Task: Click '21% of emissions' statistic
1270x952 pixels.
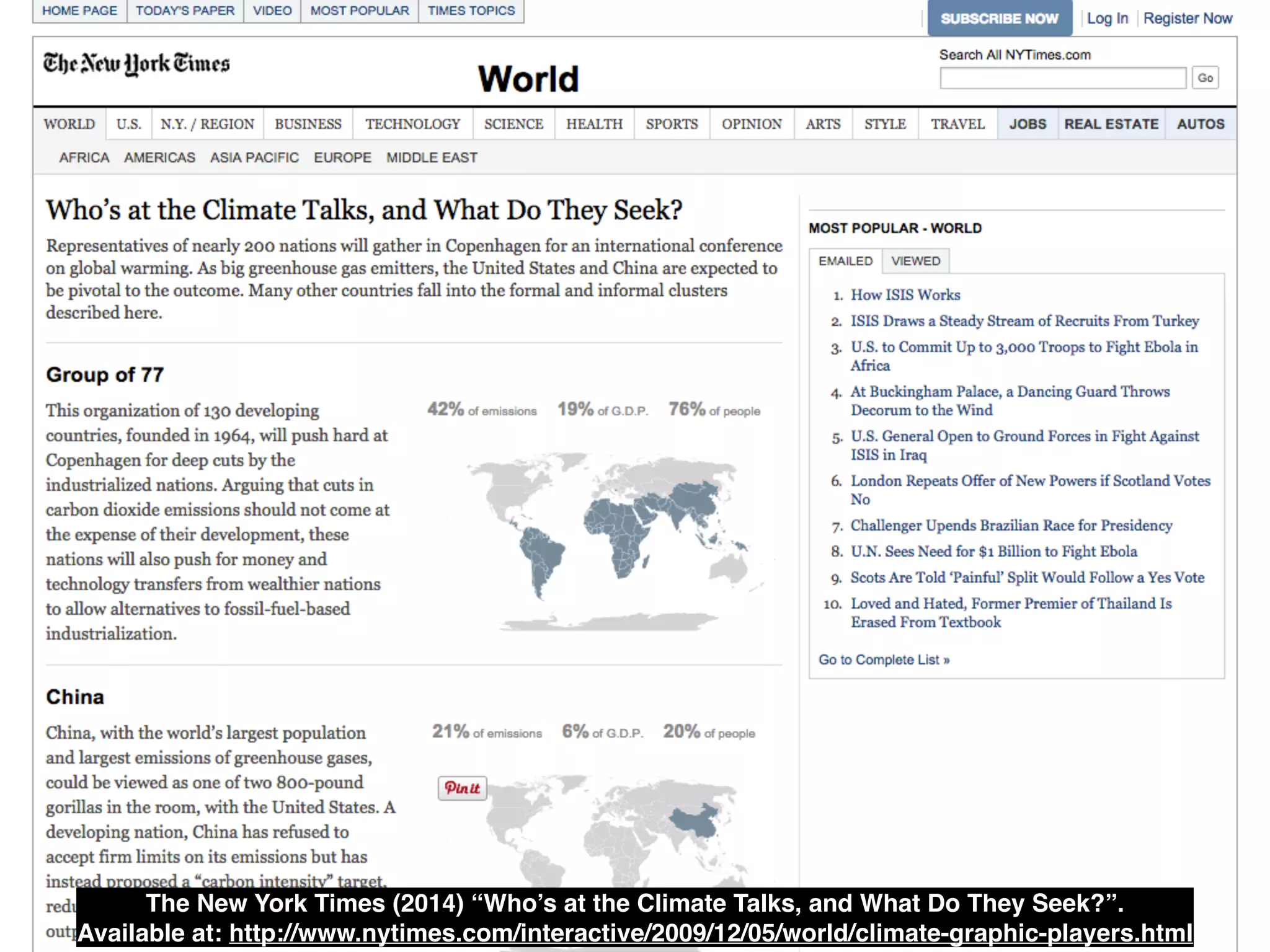Action: (x=487, y=731)
